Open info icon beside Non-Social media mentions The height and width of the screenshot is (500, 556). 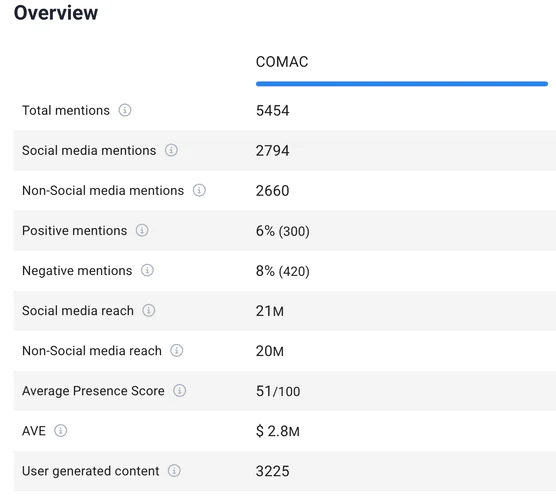click(x=199, y=190)
